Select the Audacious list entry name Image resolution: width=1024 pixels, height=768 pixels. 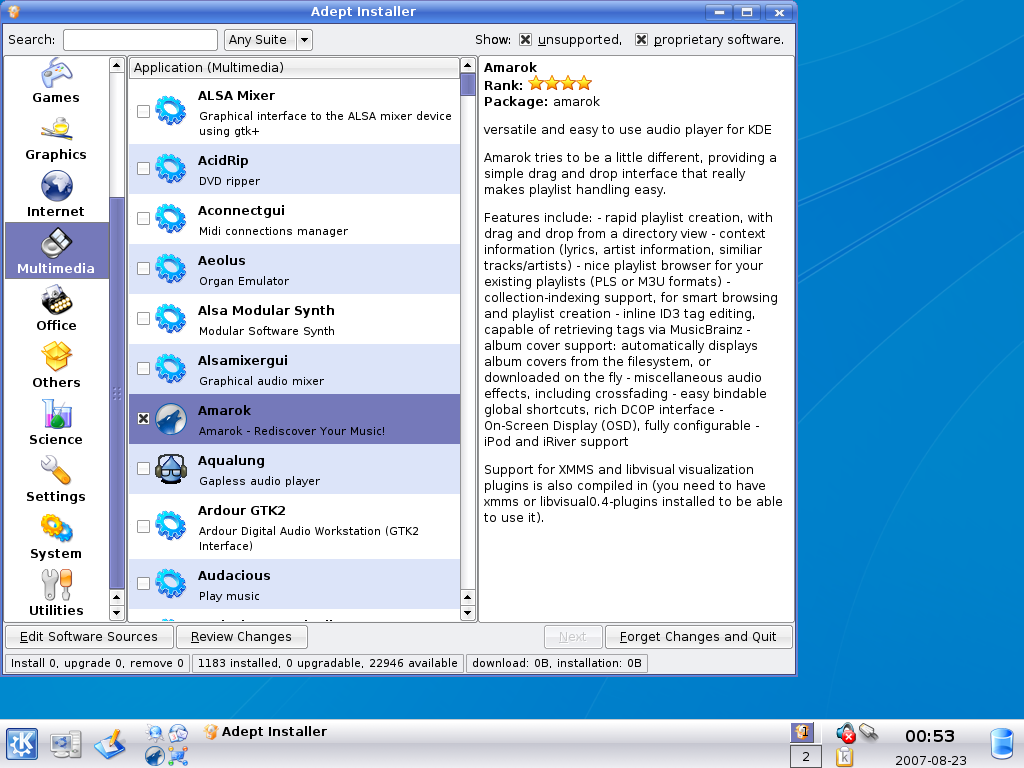(x=234, y=575)
